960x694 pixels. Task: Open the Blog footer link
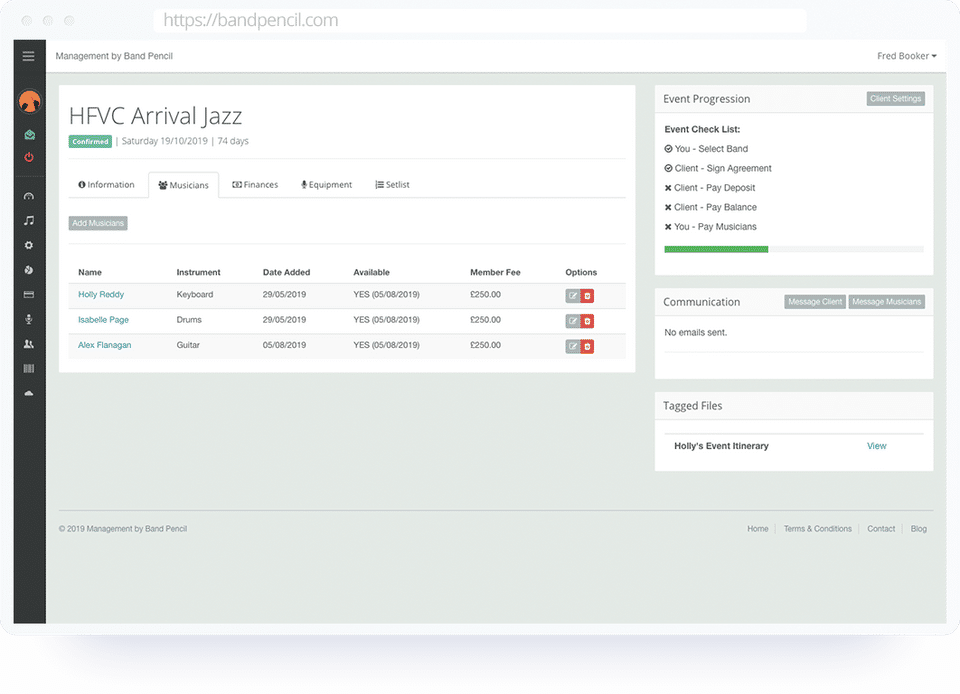coord(919,529)
